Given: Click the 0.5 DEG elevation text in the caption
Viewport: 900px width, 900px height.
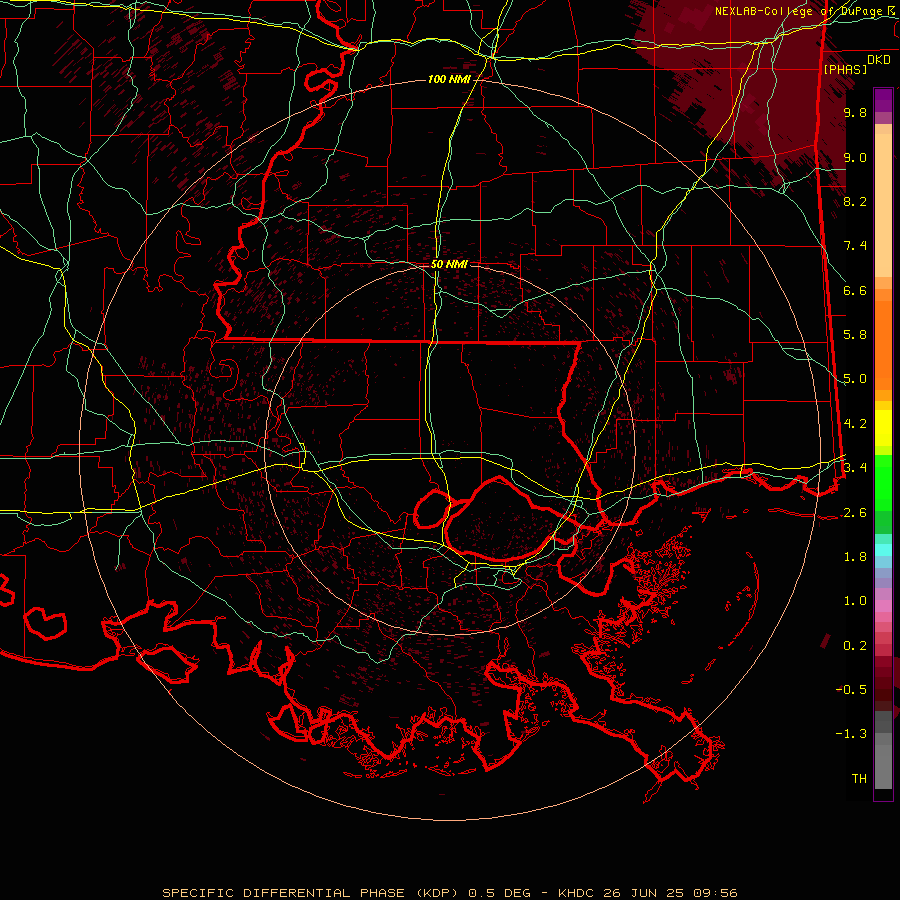Looking at the screenshot, I should pyautogui.click(x=501, y=893).
